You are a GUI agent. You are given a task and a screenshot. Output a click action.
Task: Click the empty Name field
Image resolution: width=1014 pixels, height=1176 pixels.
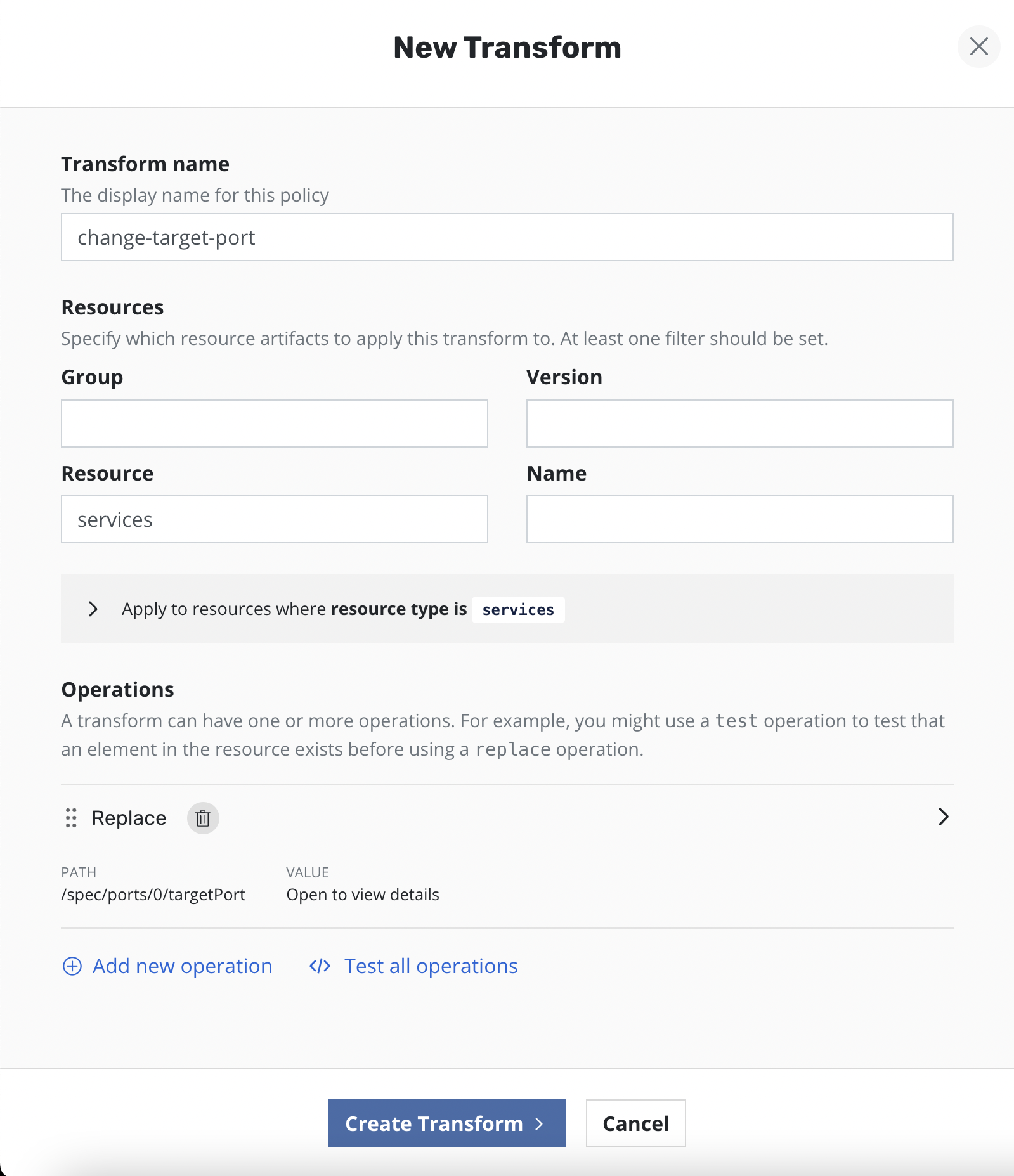pos(739,519)
